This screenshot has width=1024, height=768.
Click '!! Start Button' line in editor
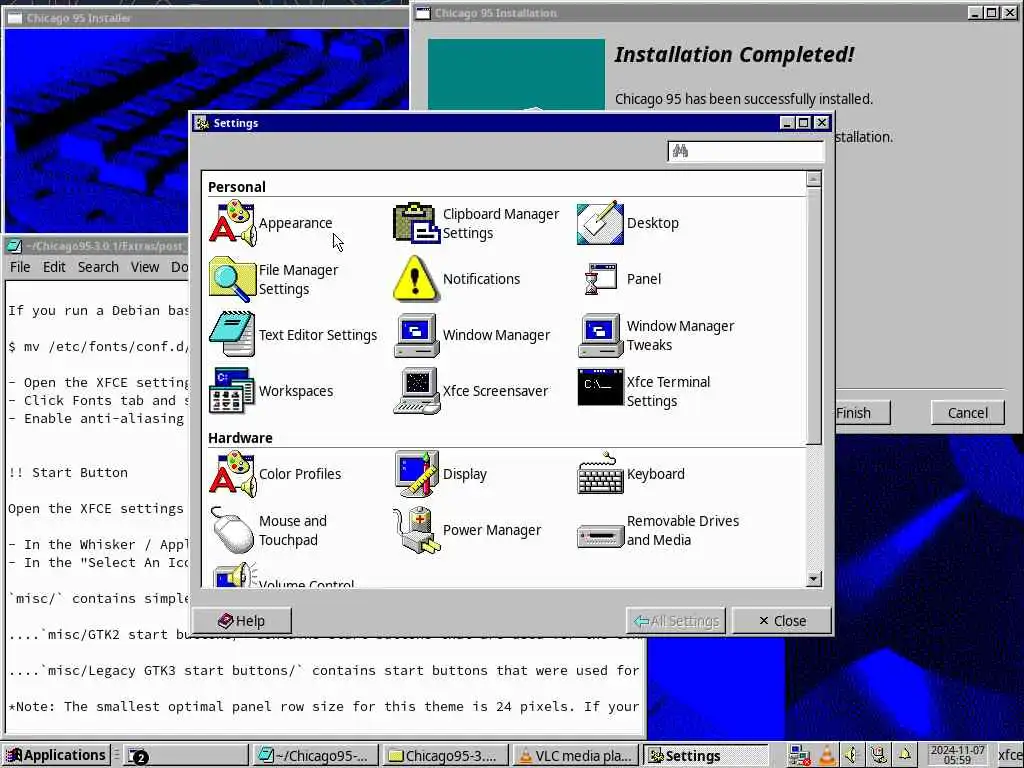[68, 473]
